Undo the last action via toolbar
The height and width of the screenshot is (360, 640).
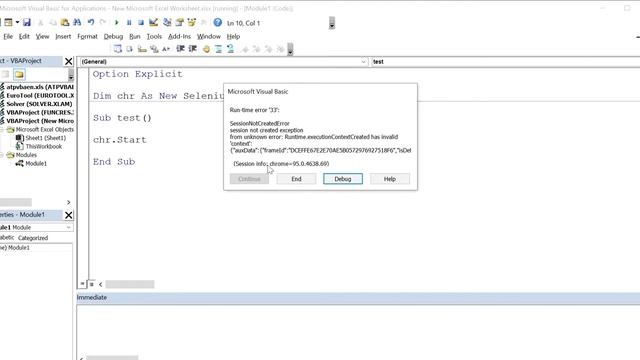[91, 22]
